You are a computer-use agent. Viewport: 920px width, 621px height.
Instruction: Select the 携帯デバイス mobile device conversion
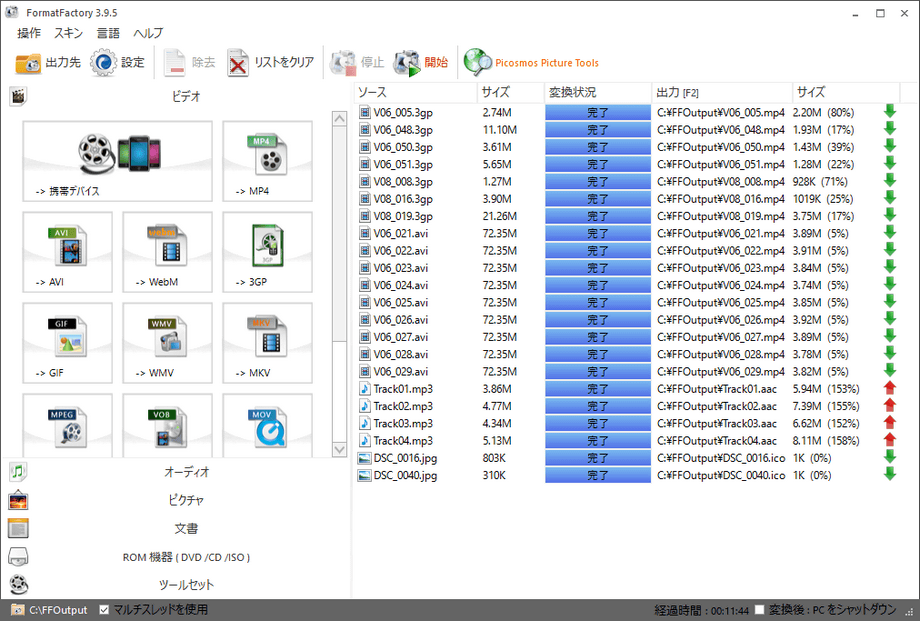coord(117,160)
